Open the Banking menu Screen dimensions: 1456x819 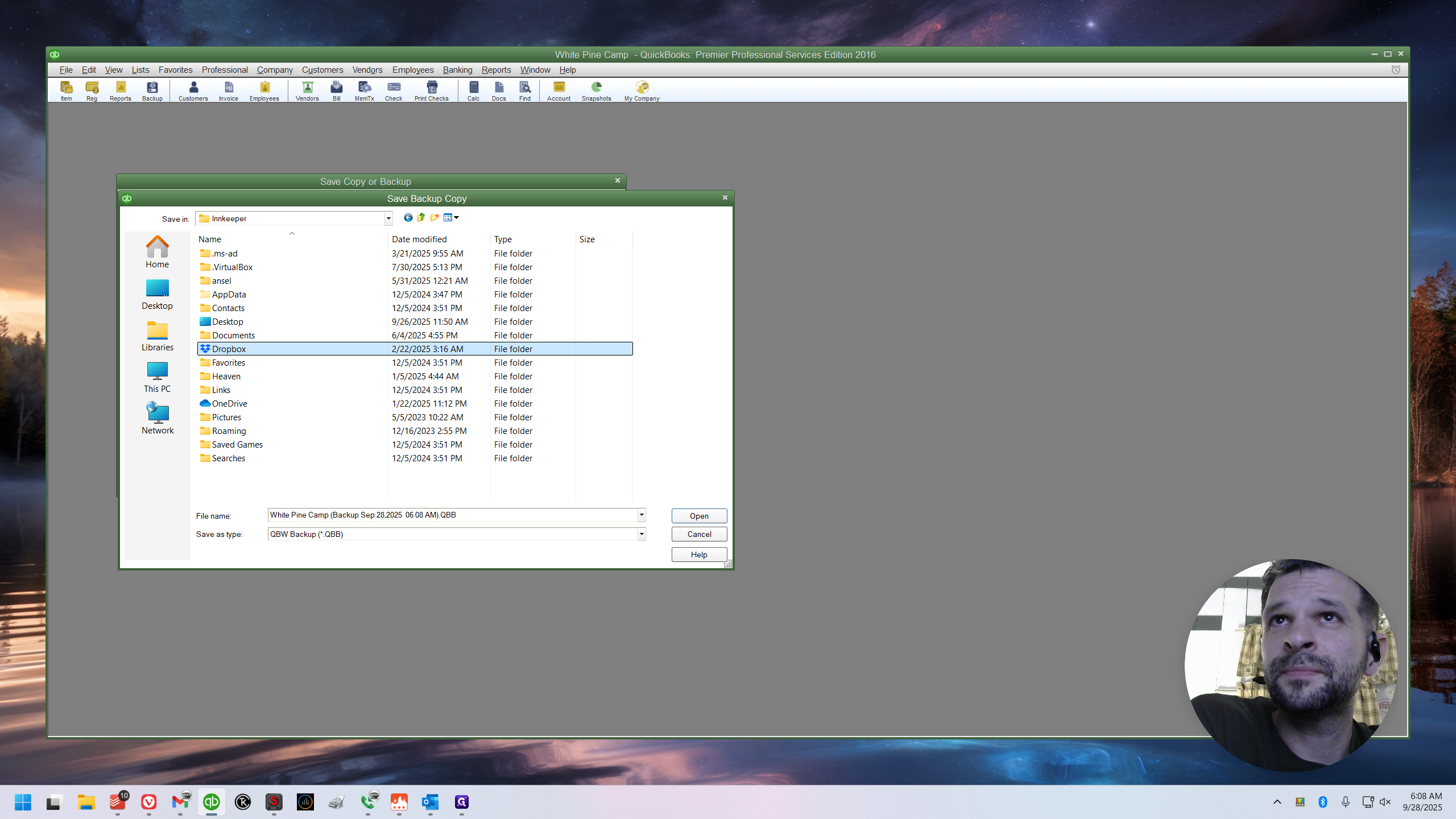click(457, 70)
